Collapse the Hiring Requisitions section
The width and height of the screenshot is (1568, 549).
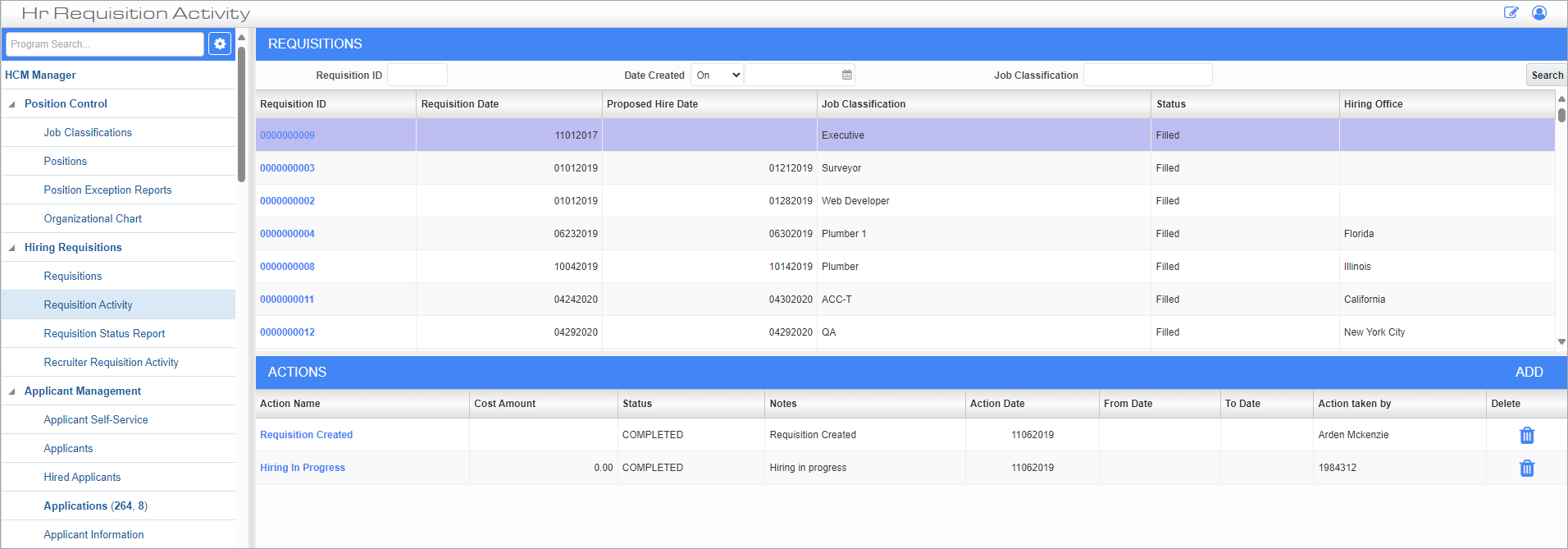(12, 248)
